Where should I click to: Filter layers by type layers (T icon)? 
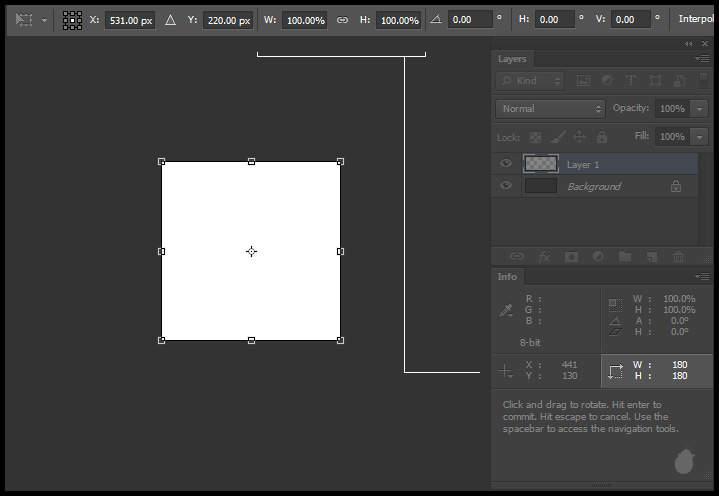point(631,80)
